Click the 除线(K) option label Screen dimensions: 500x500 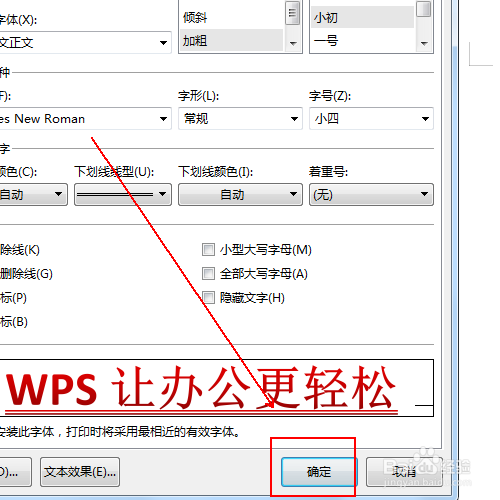click(20, 250)
